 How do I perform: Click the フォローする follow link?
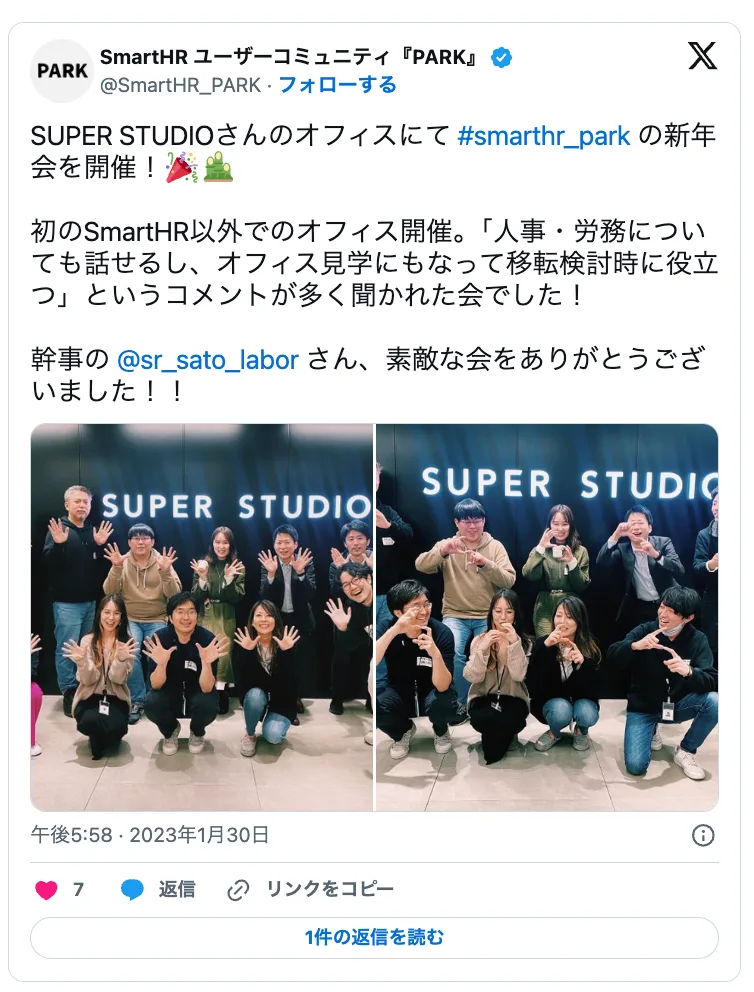[x=338, y=85]
